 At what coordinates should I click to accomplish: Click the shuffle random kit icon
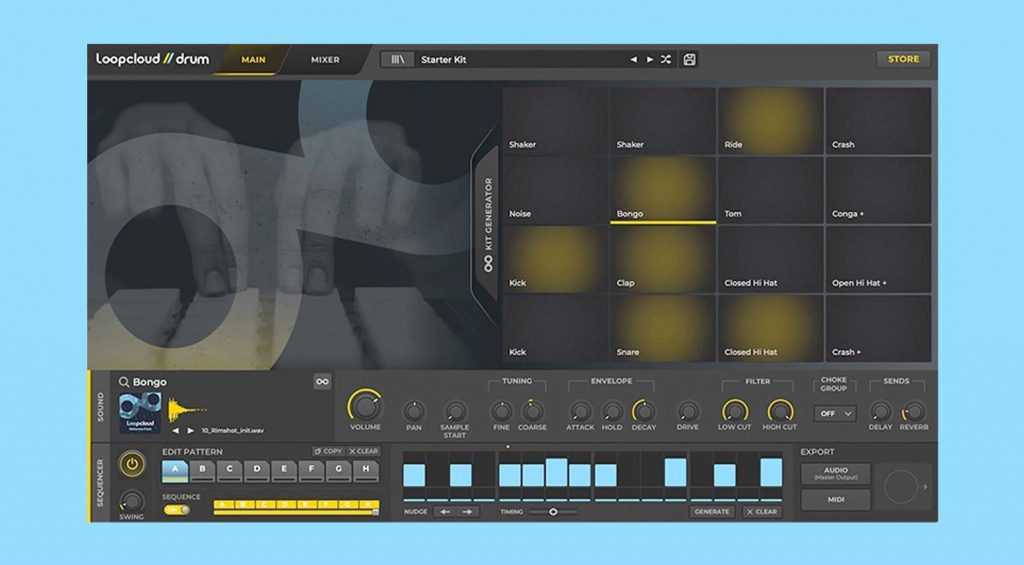point(665,60)
